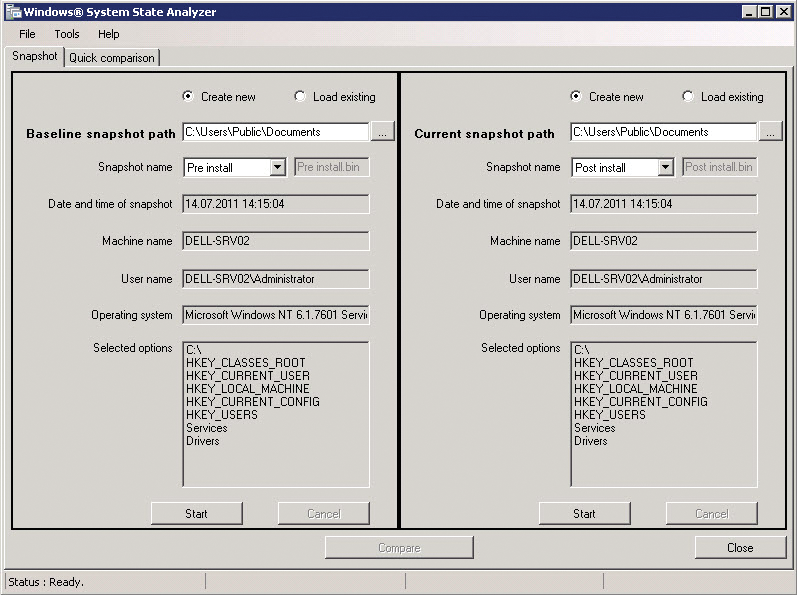Click the baseline snapshot path text field
Image resolution: width=797 pixels, height=595 pixels.
(276, 132)
